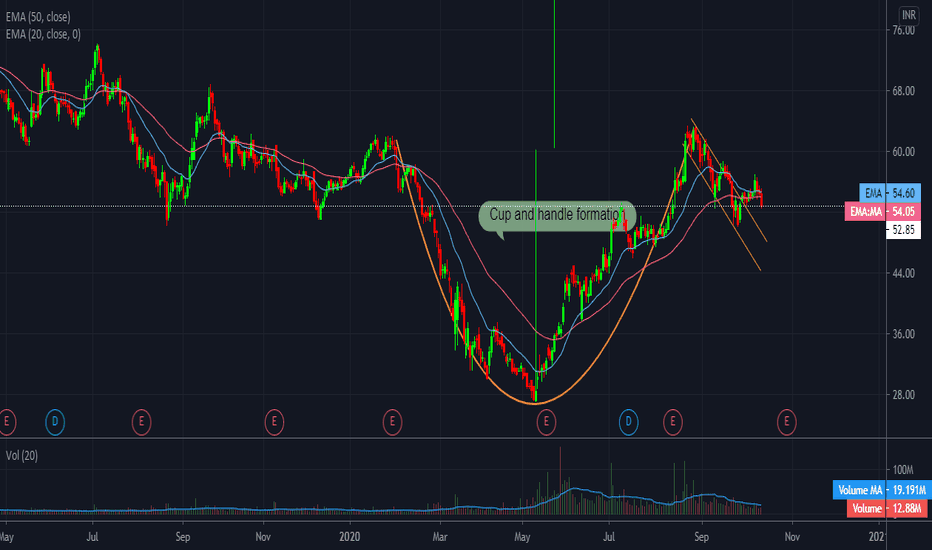Open the dividend D marker above Jul 2020

pos(628,422)
